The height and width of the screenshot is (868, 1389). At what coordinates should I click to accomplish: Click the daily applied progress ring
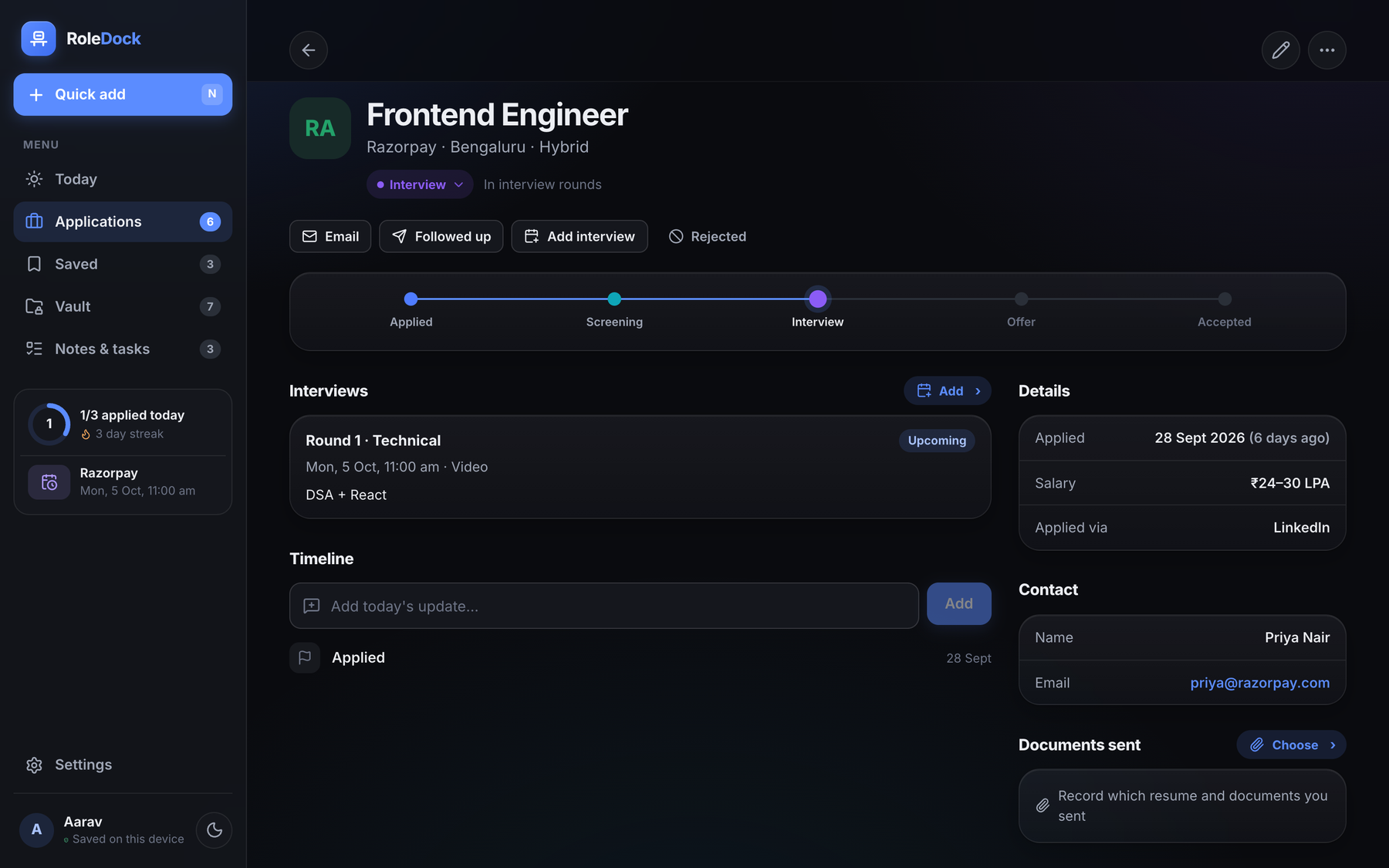pos(49,424)
